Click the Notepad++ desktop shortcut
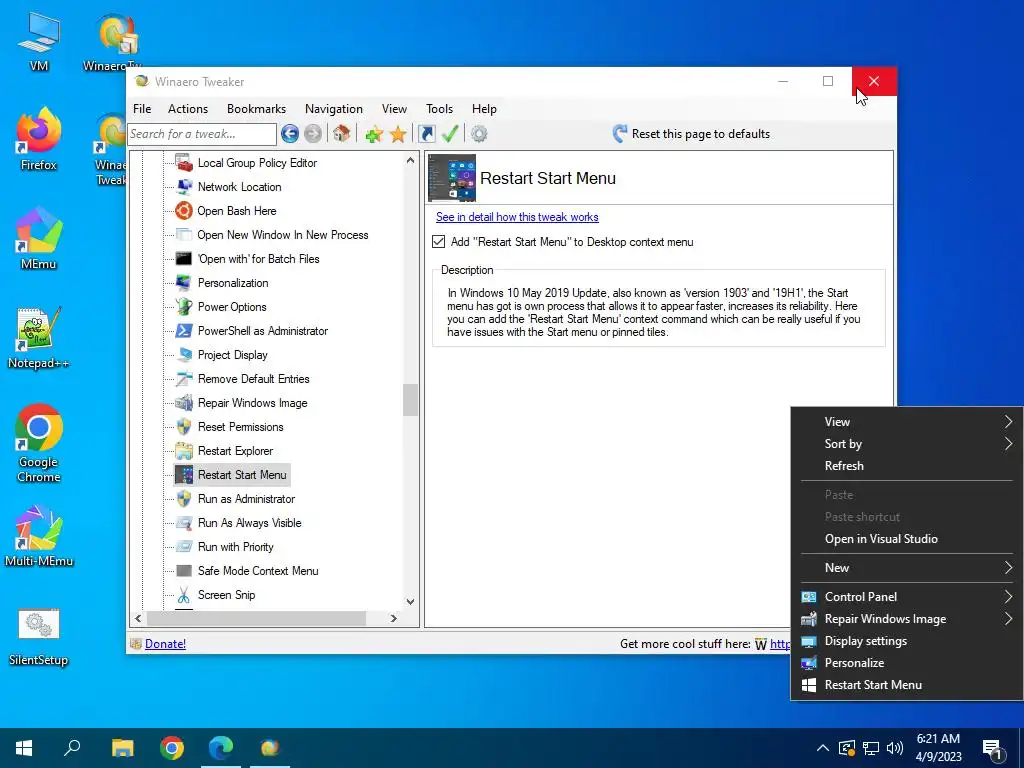 tap(39, 338)
